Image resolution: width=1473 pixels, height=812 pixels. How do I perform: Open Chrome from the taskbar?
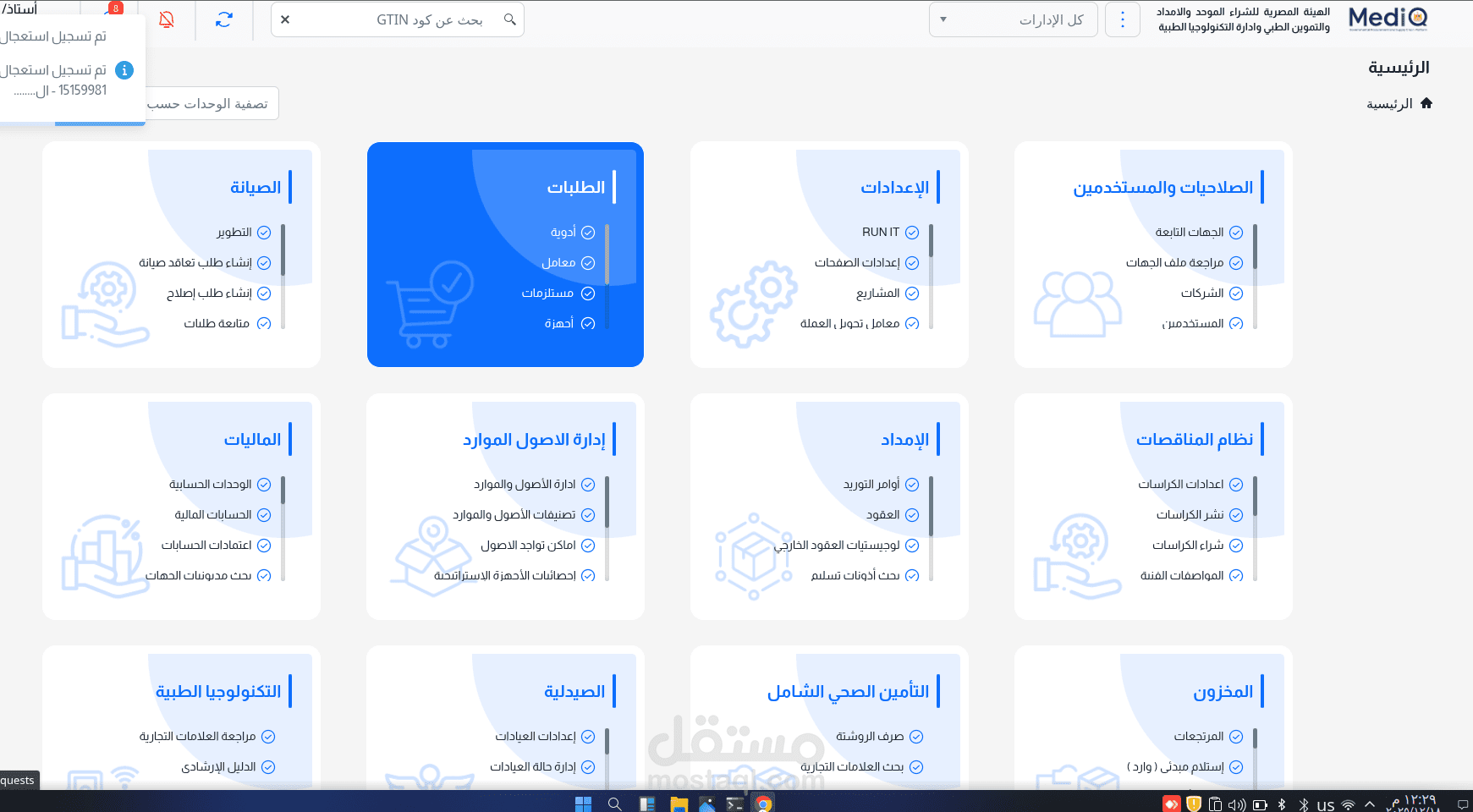point(764,804)
